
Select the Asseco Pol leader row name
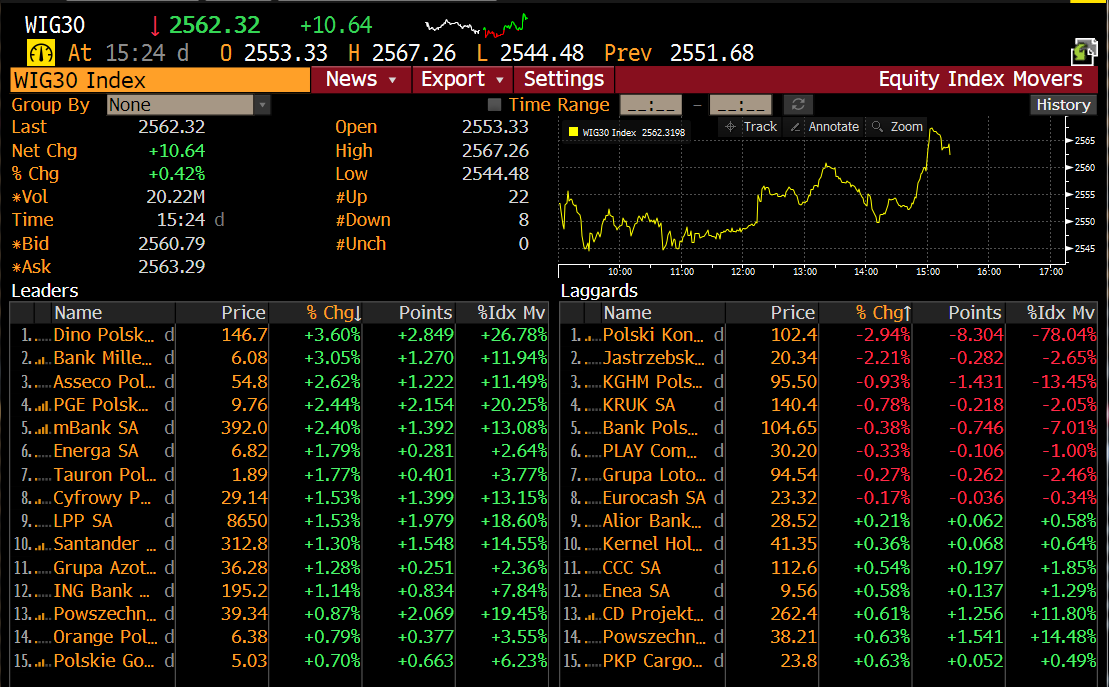tap(104, 382)
